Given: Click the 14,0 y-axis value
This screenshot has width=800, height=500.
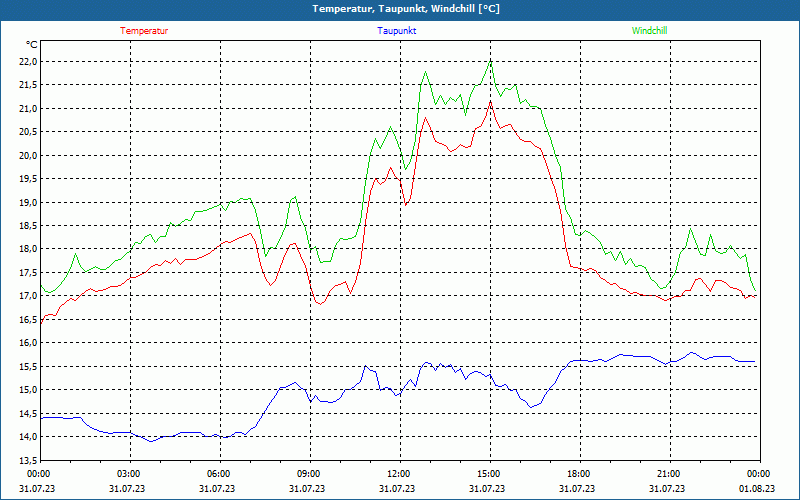Looking at the screenshot, I should click(29, 437).
